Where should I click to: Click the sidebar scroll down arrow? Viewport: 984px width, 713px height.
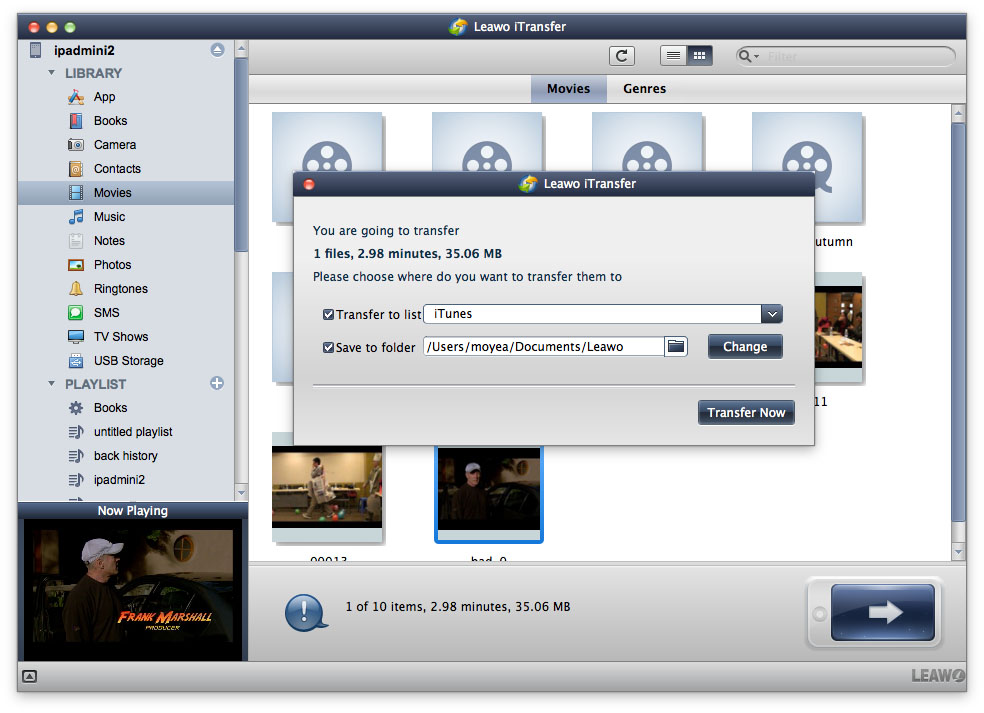coord(241,493)
